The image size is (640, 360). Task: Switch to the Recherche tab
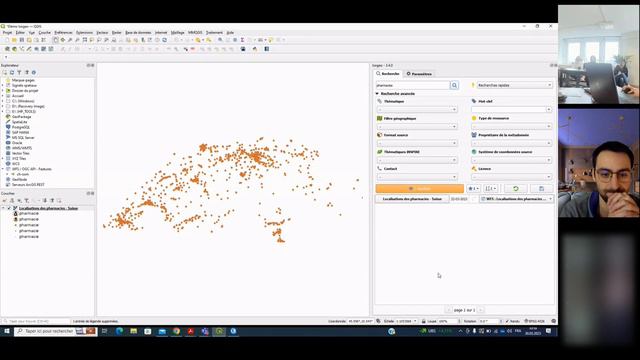click(388, 74)
